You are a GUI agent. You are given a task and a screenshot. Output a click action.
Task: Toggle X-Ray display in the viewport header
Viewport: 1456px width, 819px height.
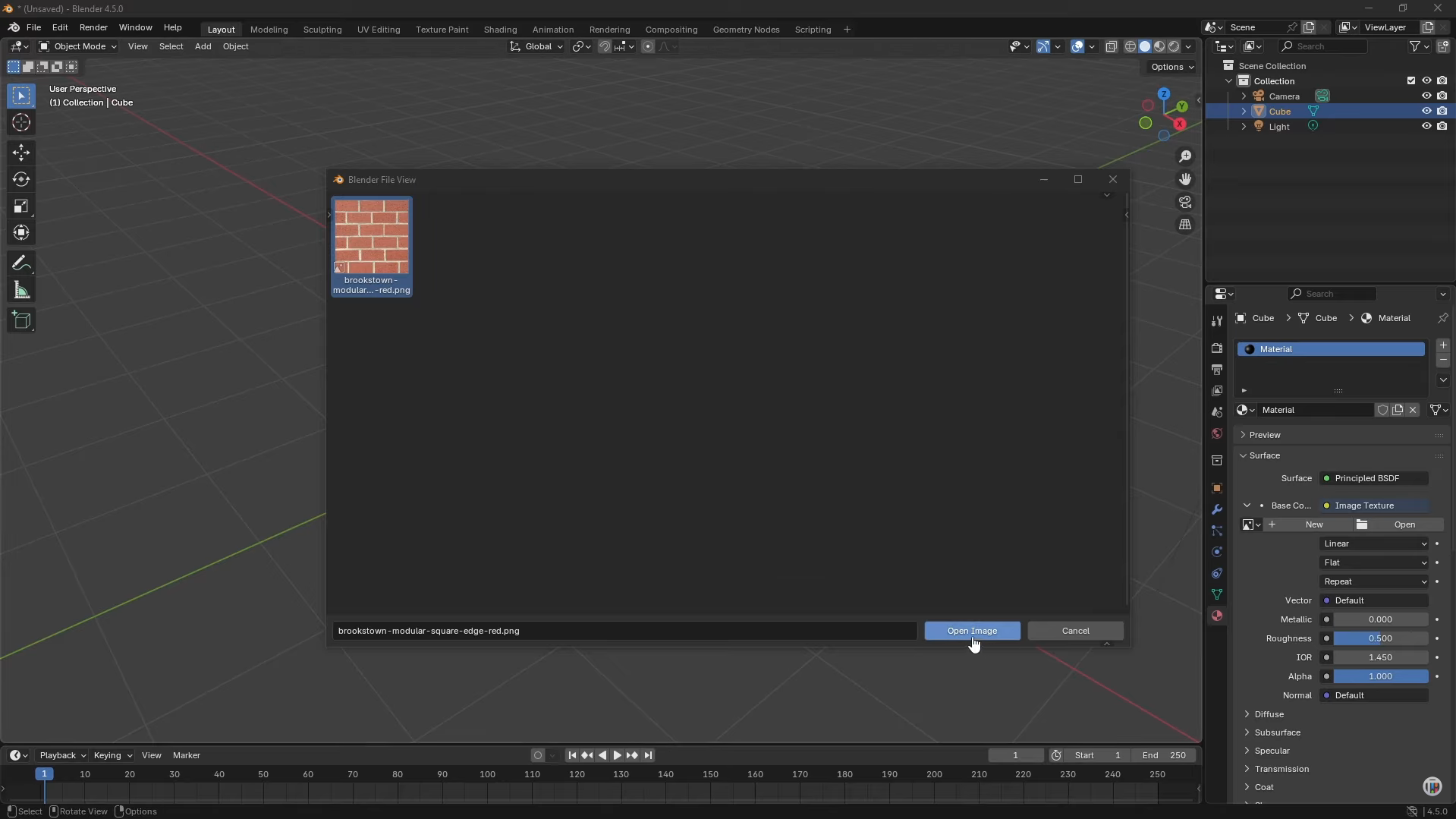click(1112, 46)
